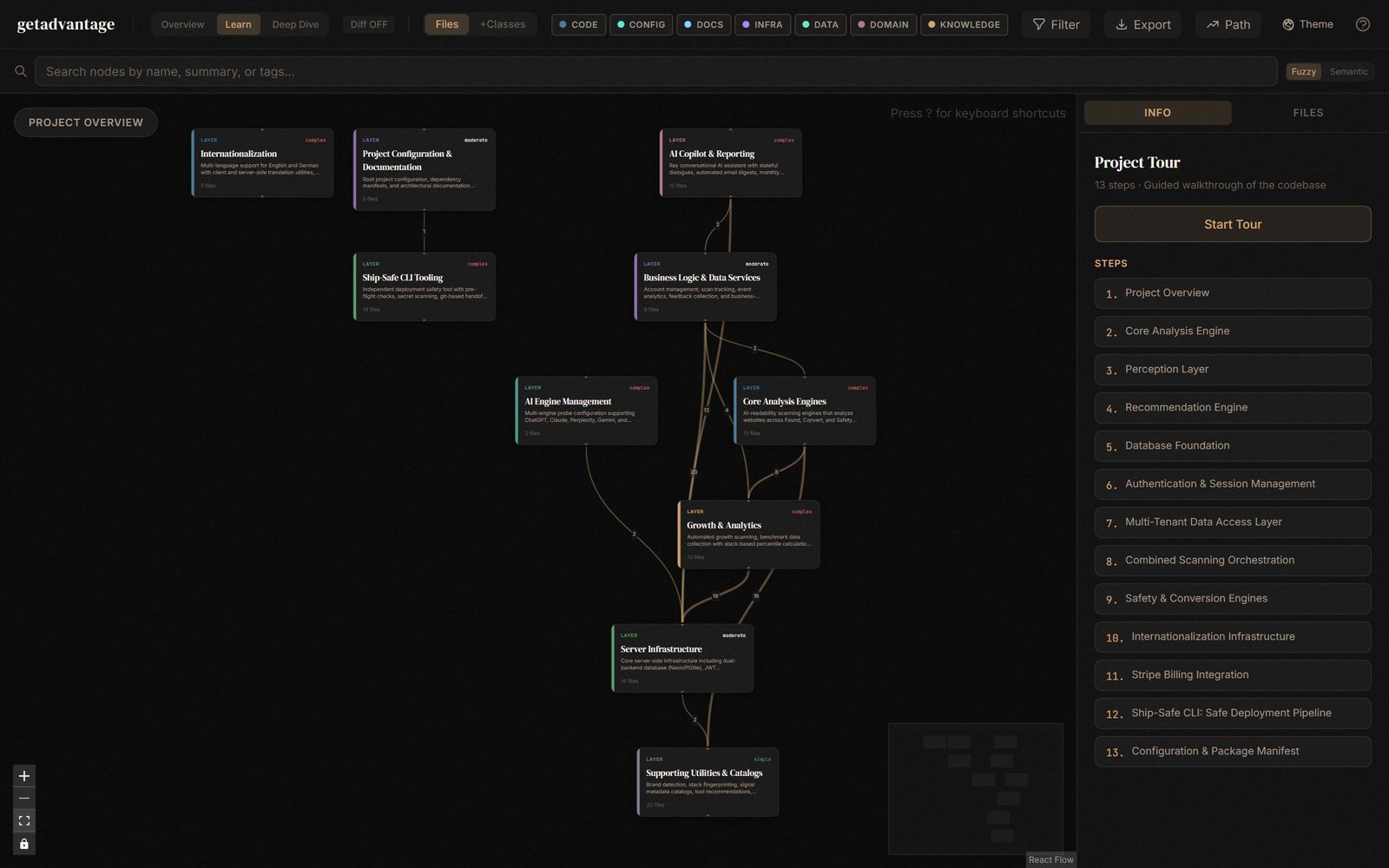Screen dimensions: 1389x868
Task: Toggle the DATA category filter
Action: tap(820, 24)
